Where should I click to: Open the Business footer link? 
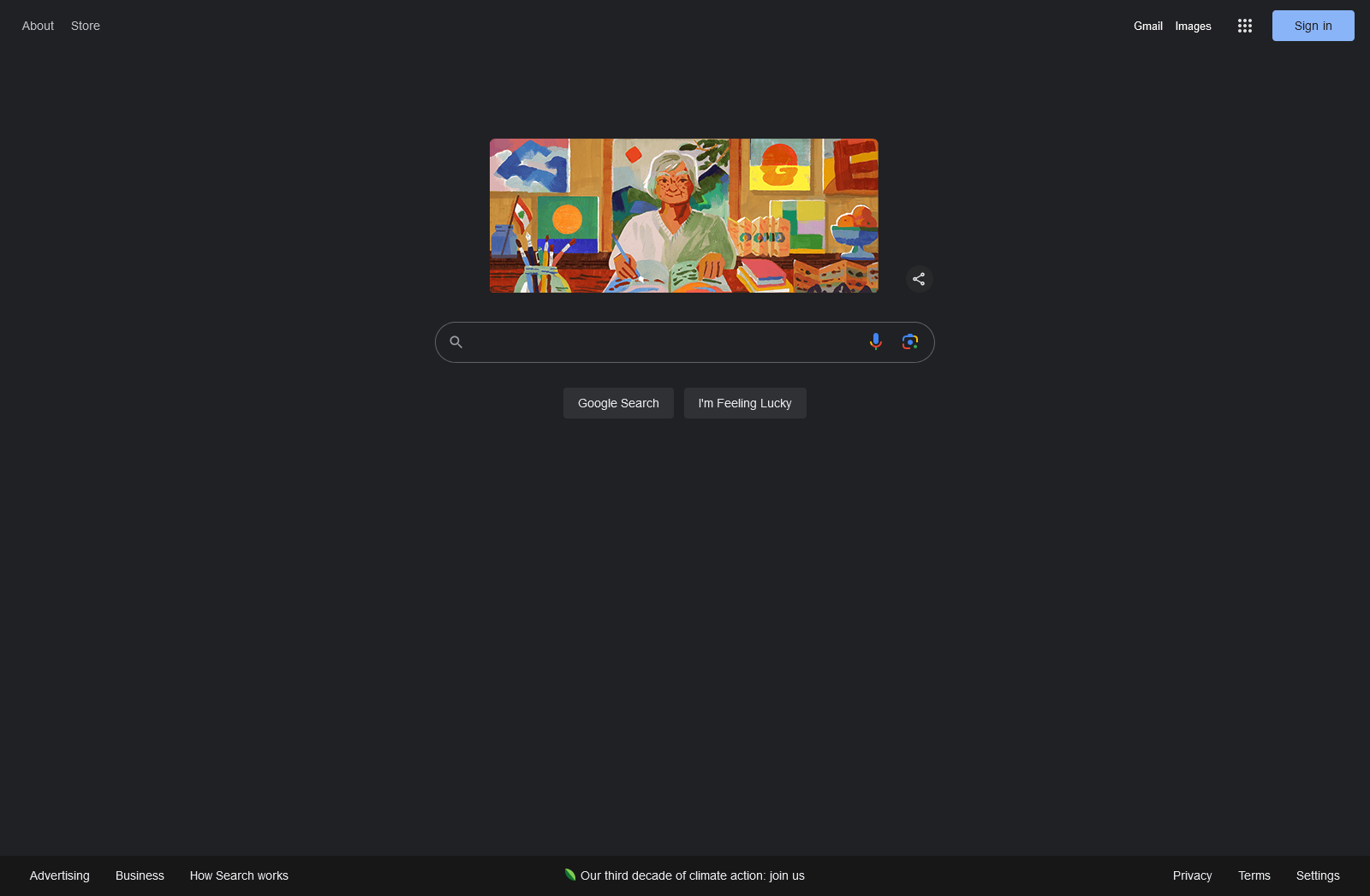point(140,875)
